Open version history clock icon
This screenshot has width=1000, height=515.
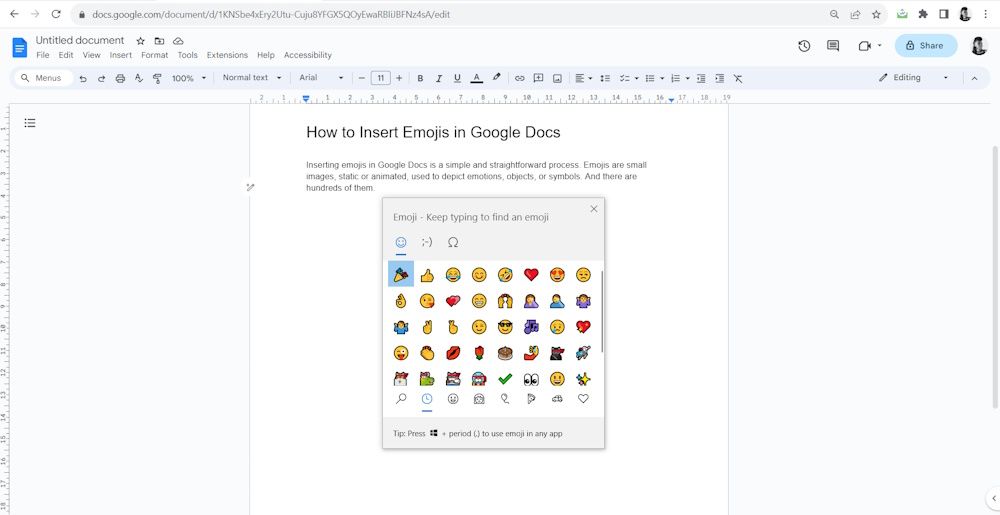[804, 46]
